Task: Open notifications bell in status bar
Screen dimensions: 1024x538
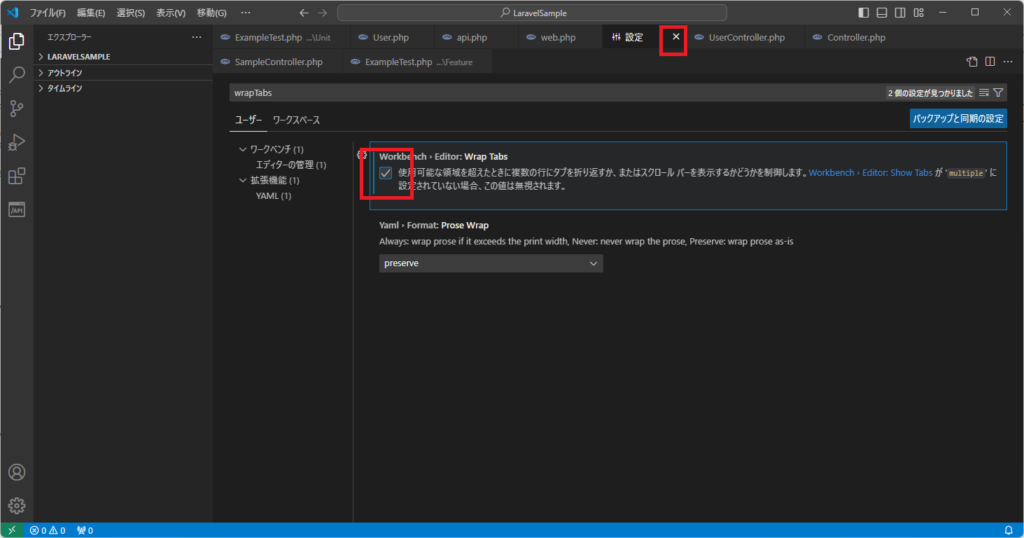Action: coord(1008,530)
